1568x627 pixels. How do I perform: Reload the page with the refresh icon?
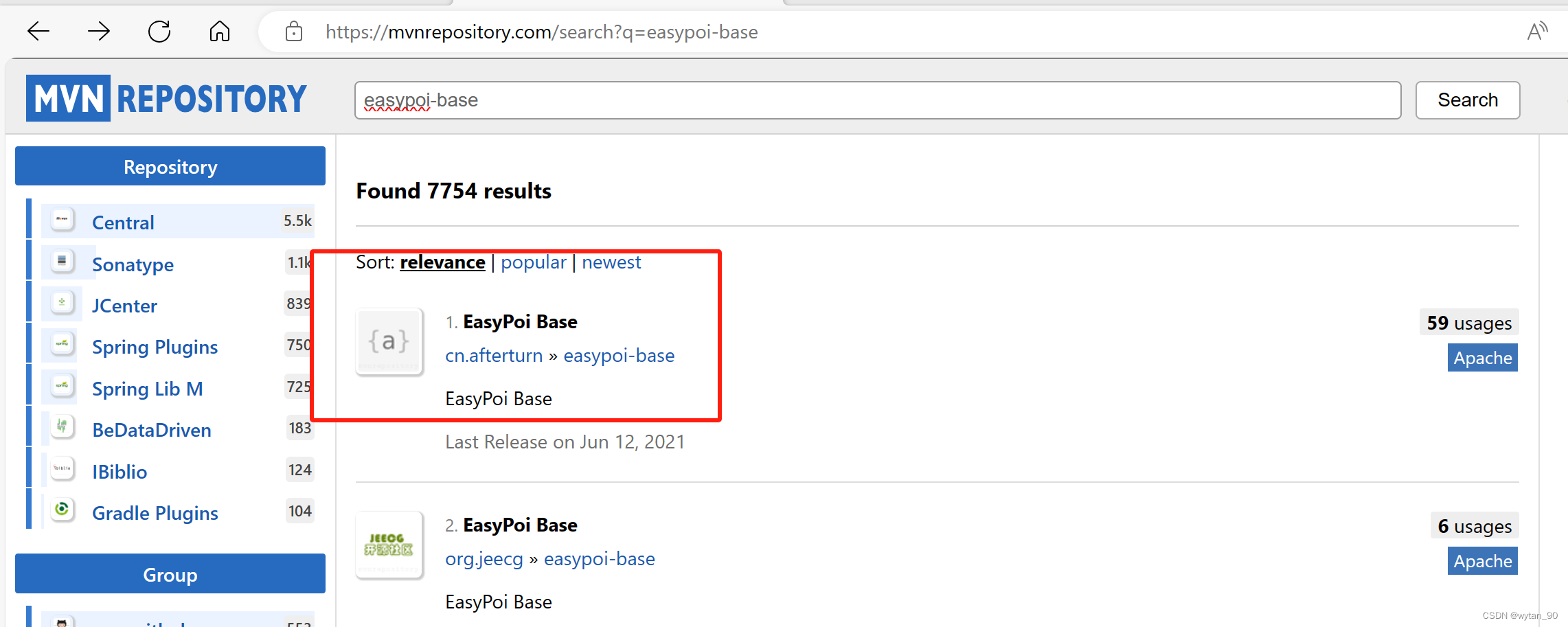[159, 31]
